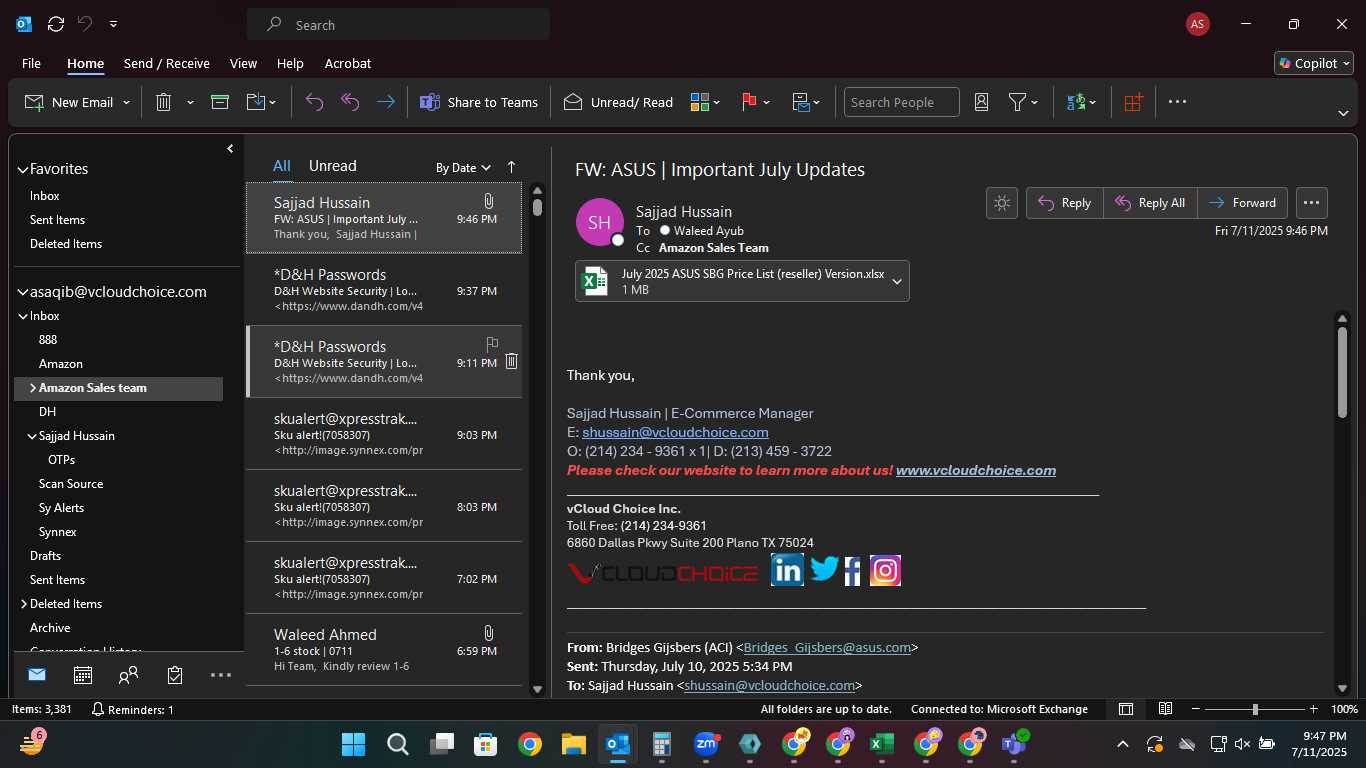Click the top Search box
Screen dimensions: 1366x768
(x=398, y=25)
